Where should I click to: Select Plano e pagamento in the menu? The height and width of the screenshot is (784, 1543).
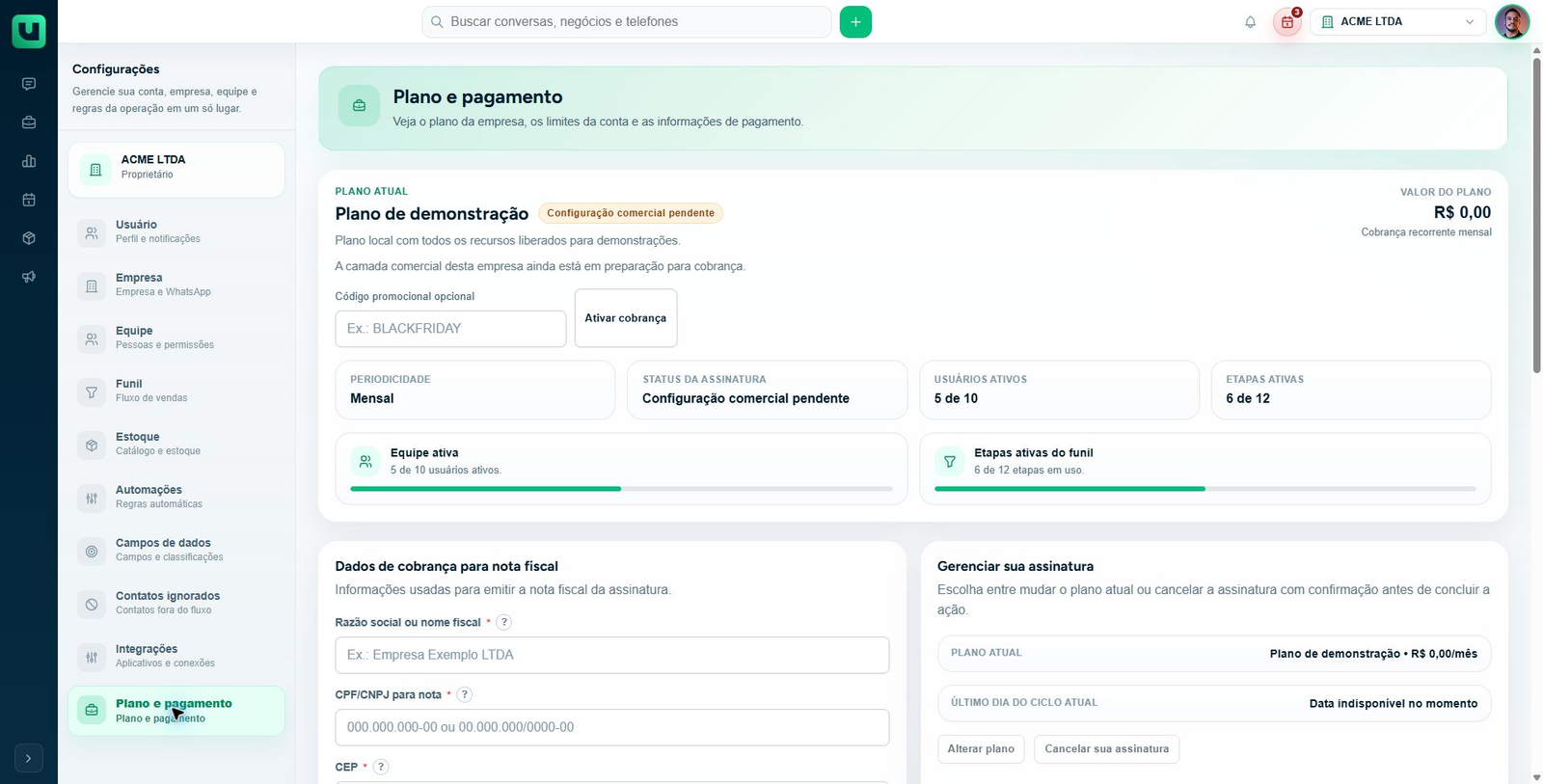[176, 711]
